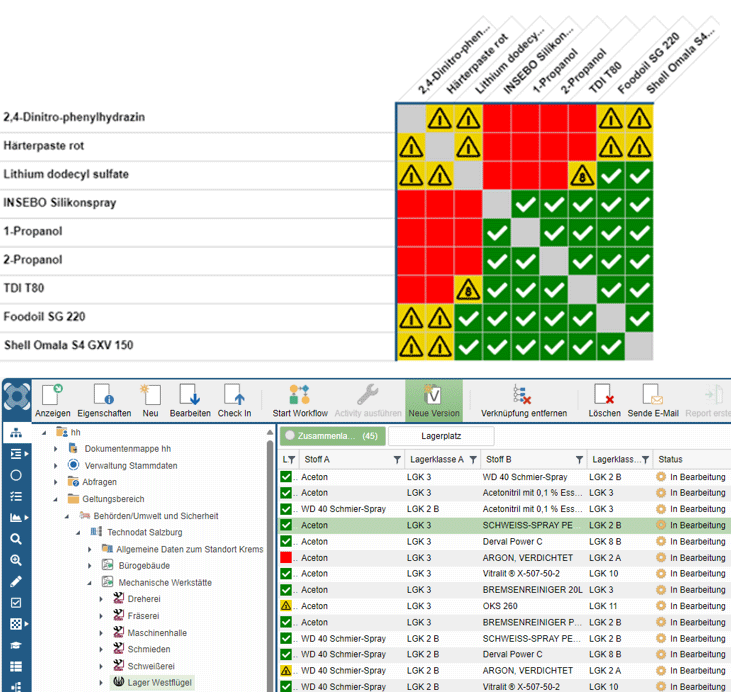Select check of Aceton / BREMSENREINIGER 20L row
Image resolution: width=732 pixels, height=692 pixels.
(286, 590)
